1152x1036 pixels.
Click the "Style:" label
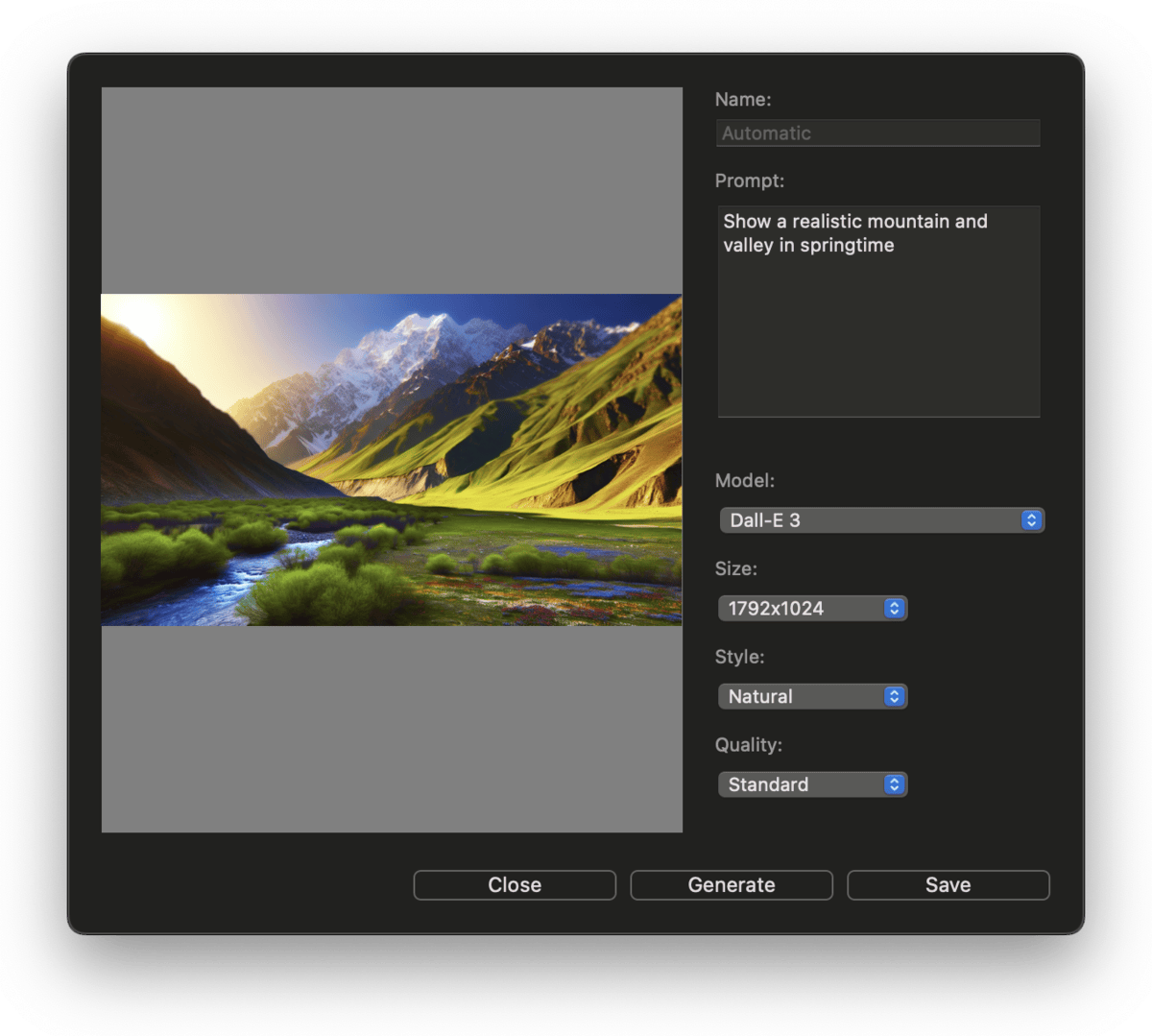click(739, 657)
